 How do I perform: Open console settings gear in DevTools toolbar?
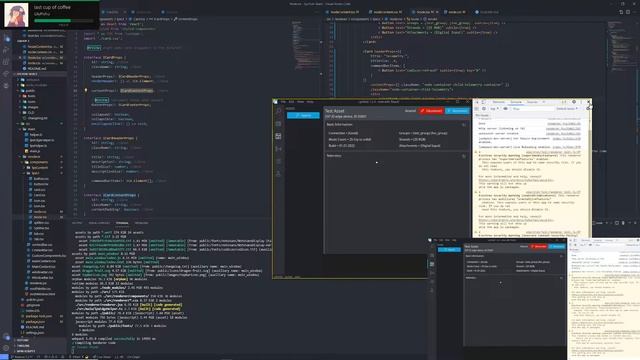point(588,109)
